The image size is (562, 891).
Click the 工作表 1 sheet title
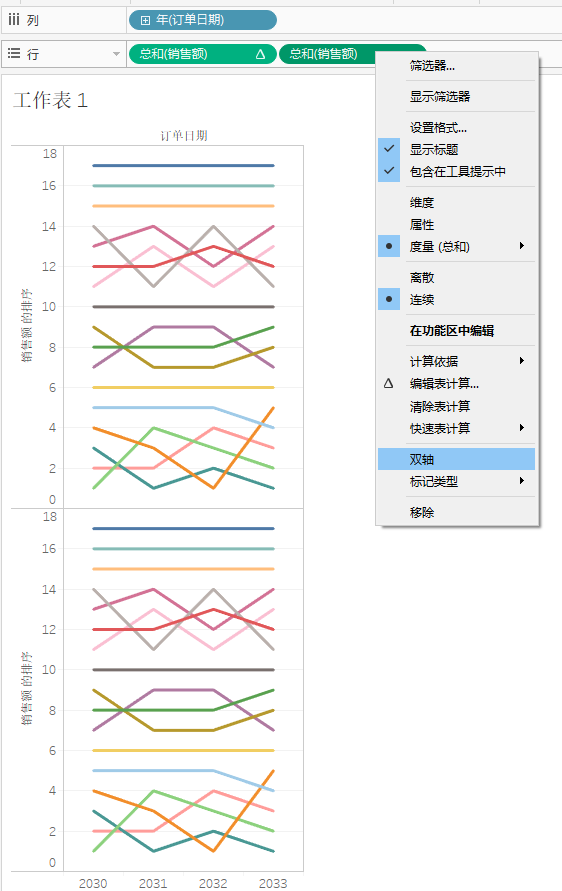point(51,101)
